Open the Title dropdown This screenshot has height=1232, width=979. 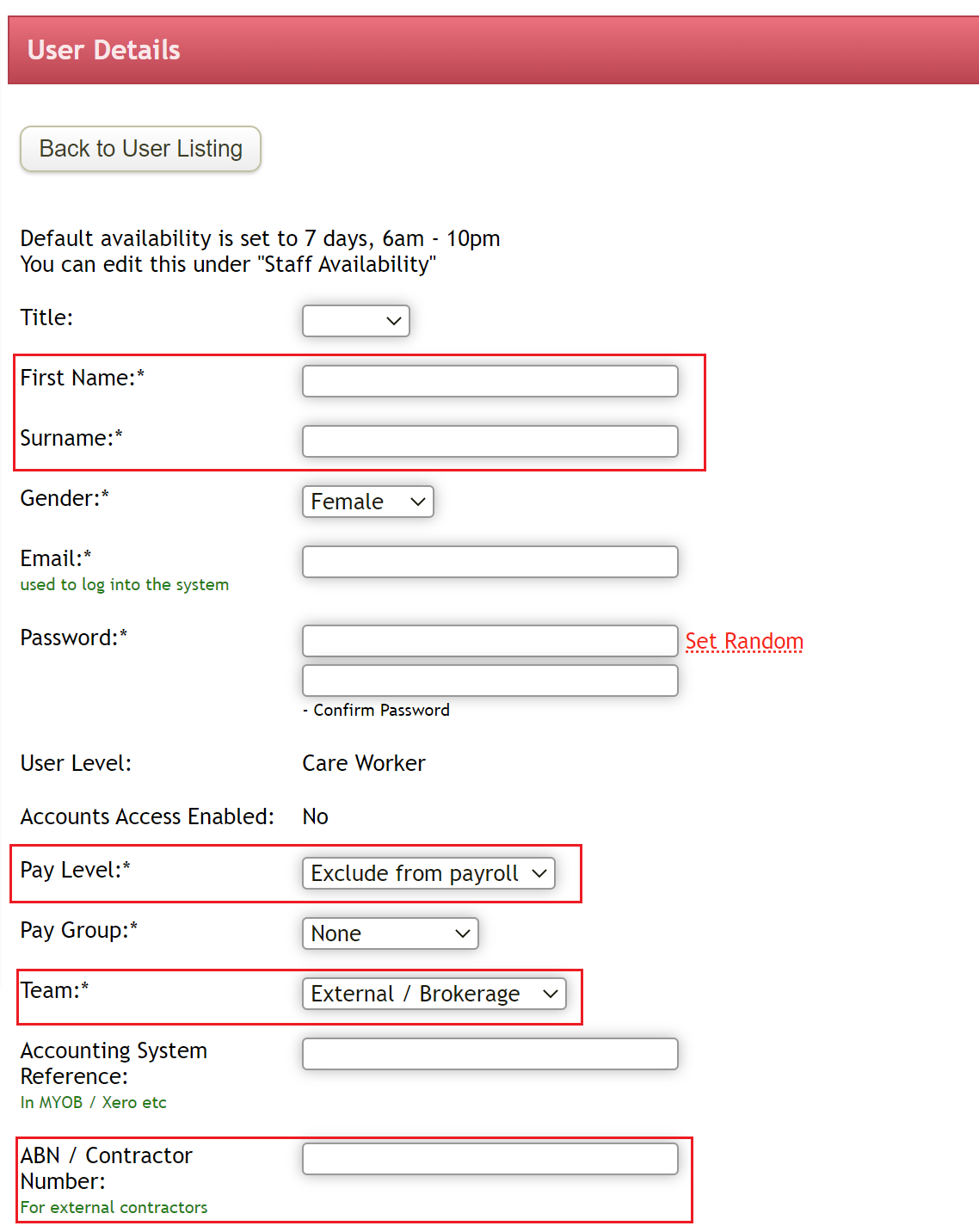tap(355, 320)
